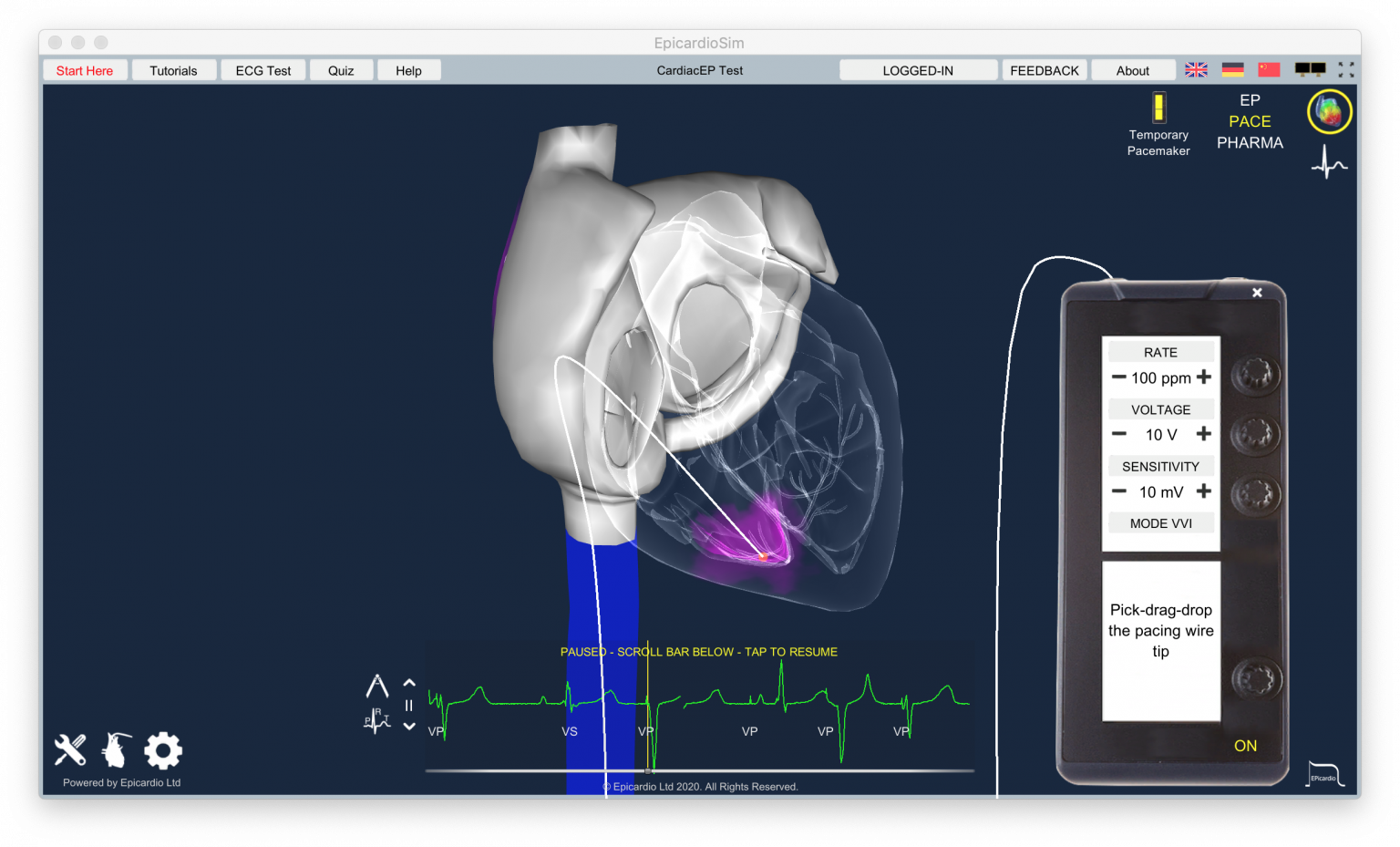Click the heart with pacing wire icon
The height and width of the screenshot is (847, 1400).
point(116,749)
